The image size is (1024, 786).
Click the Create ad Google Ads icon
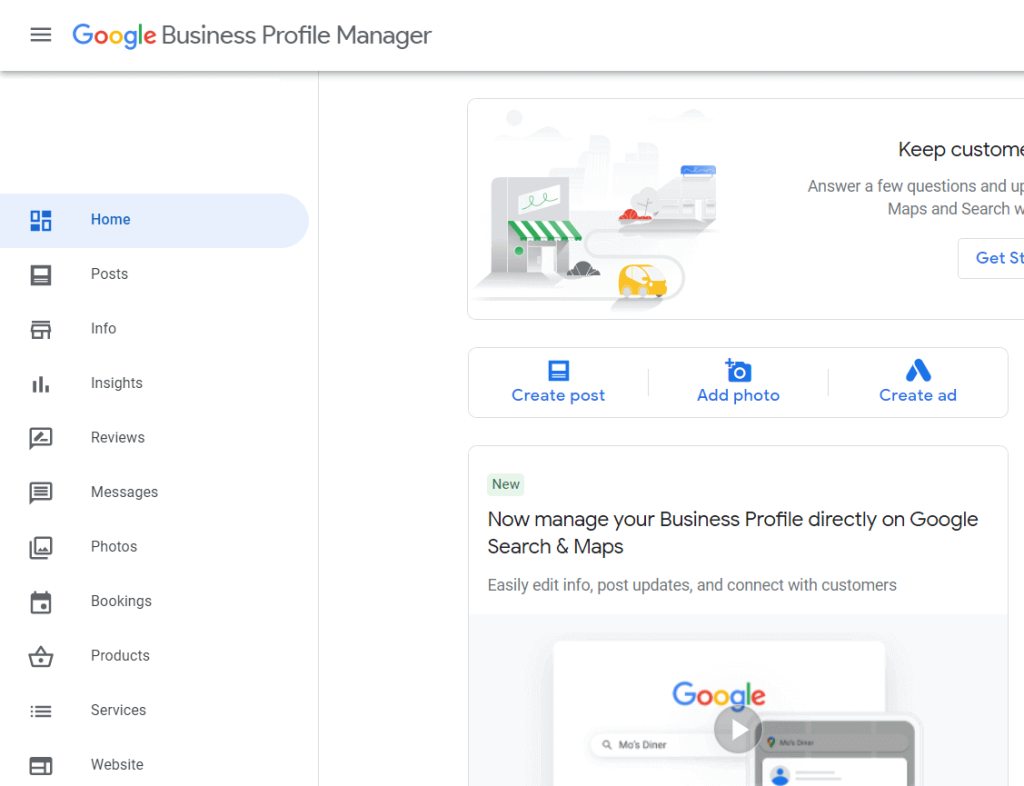(x=918, y=370)
